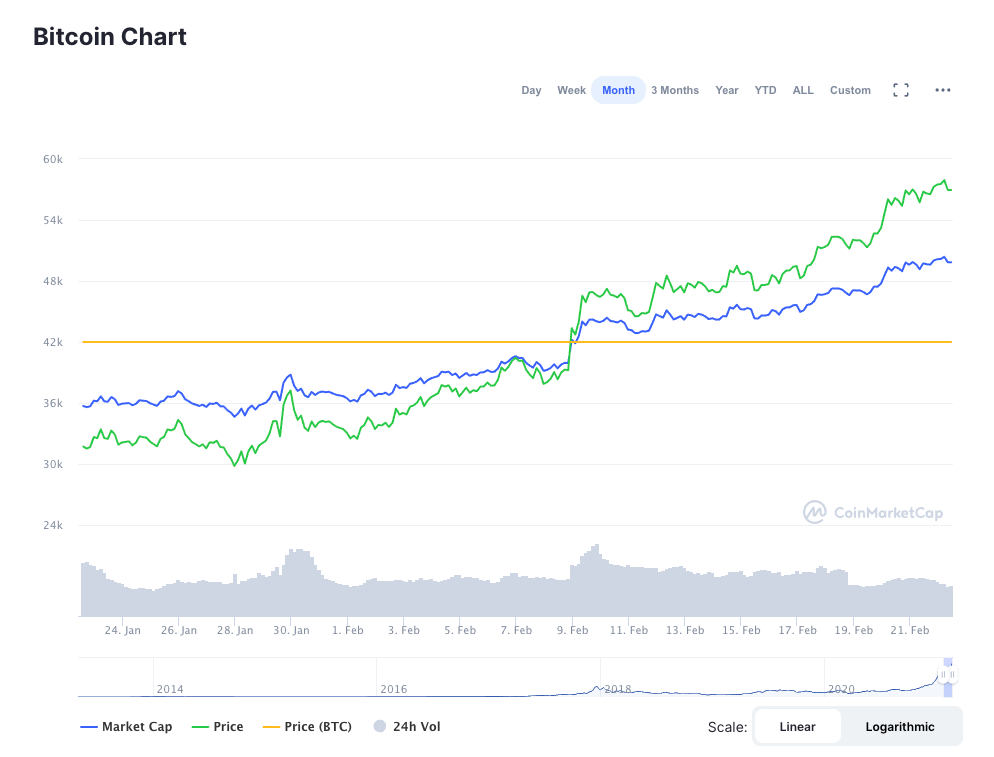Toggle the Price (BTC) series in legend

click(x=307, y=727)
